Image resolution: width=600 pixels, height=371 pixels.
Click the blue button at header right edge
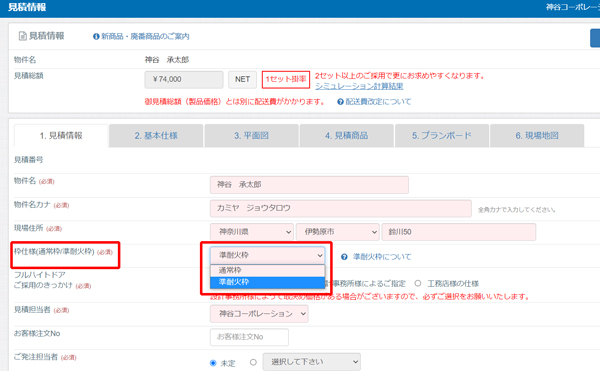click(x=595, y=38)
